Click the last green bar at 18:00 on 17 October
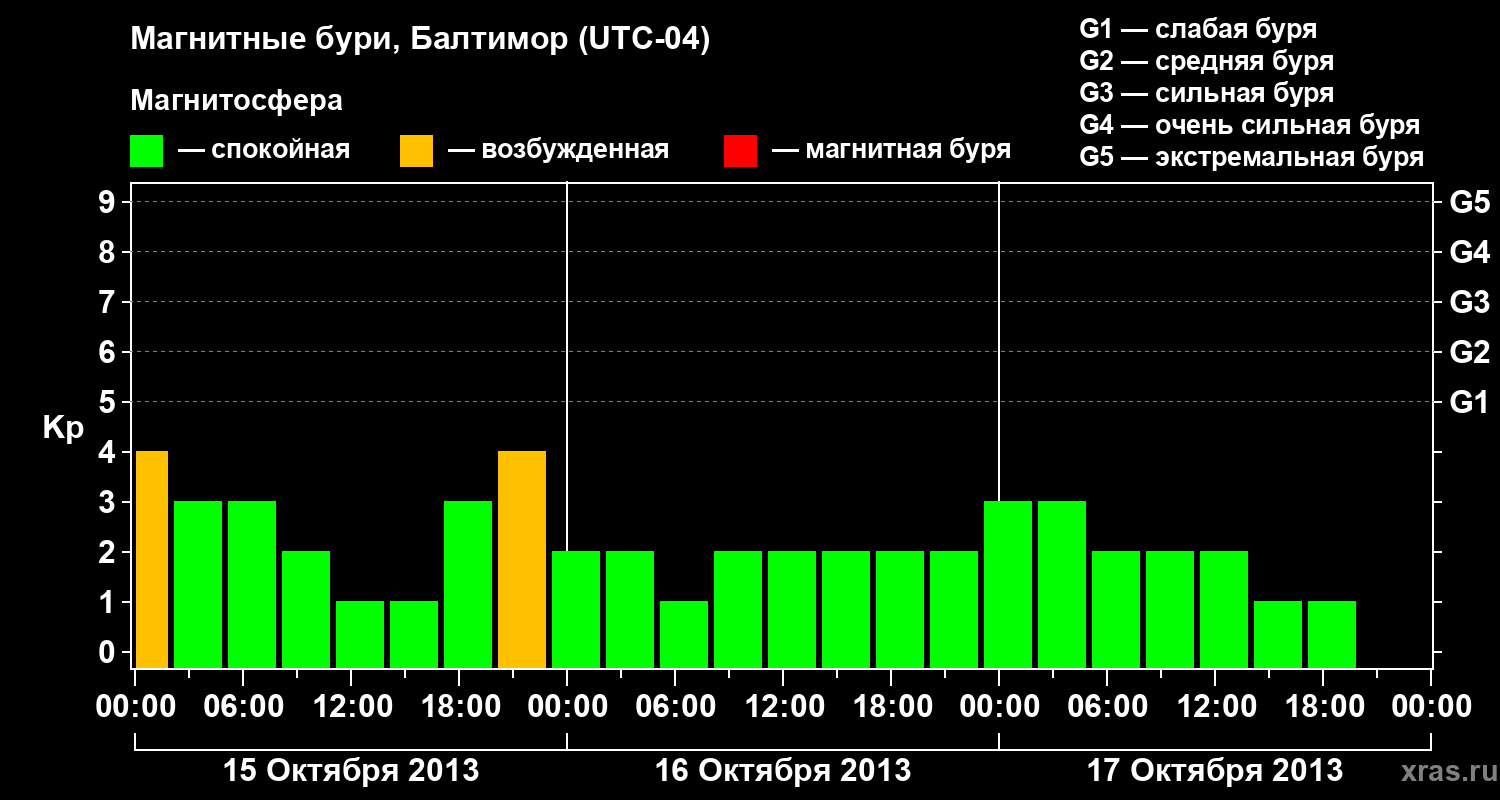This screenshot has height=800, width=1500. point(1332,634)
